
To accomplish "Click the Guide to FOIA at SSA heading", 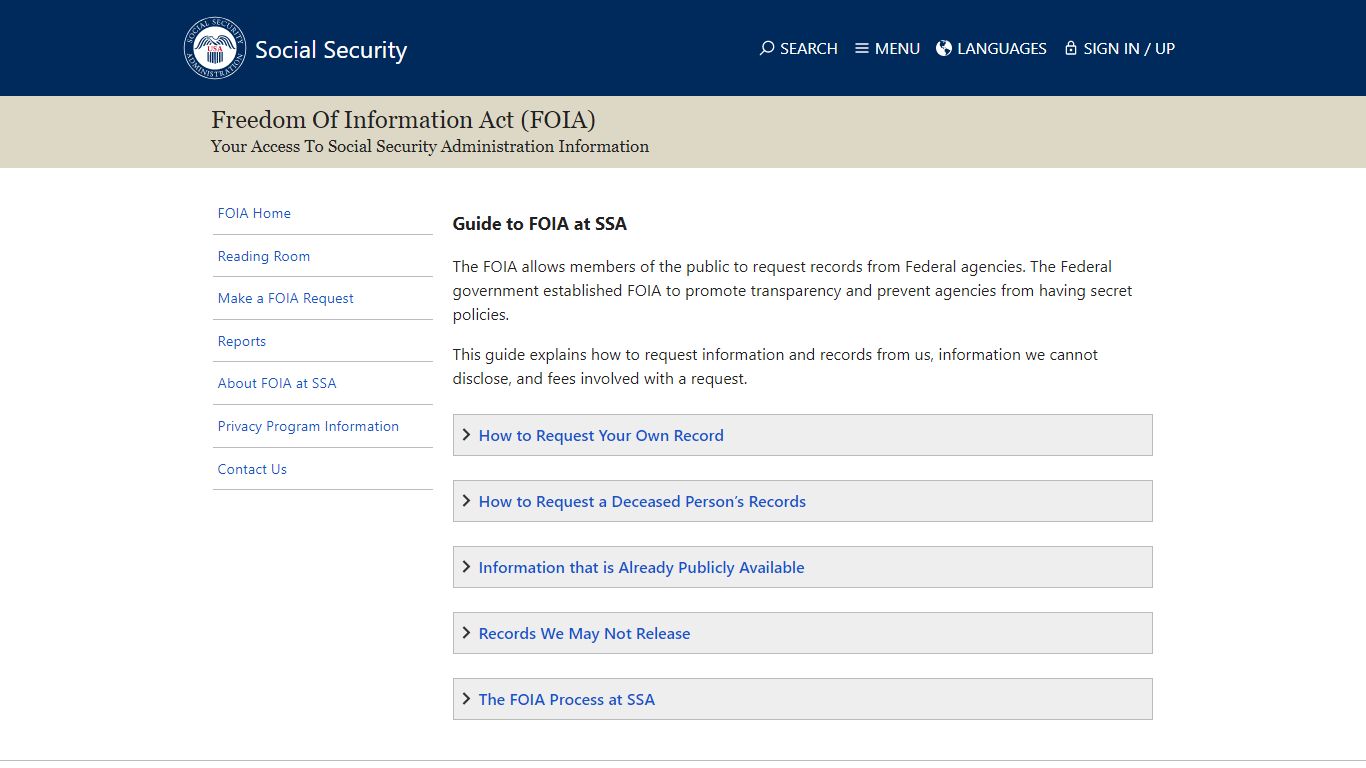I will (540, 224).
